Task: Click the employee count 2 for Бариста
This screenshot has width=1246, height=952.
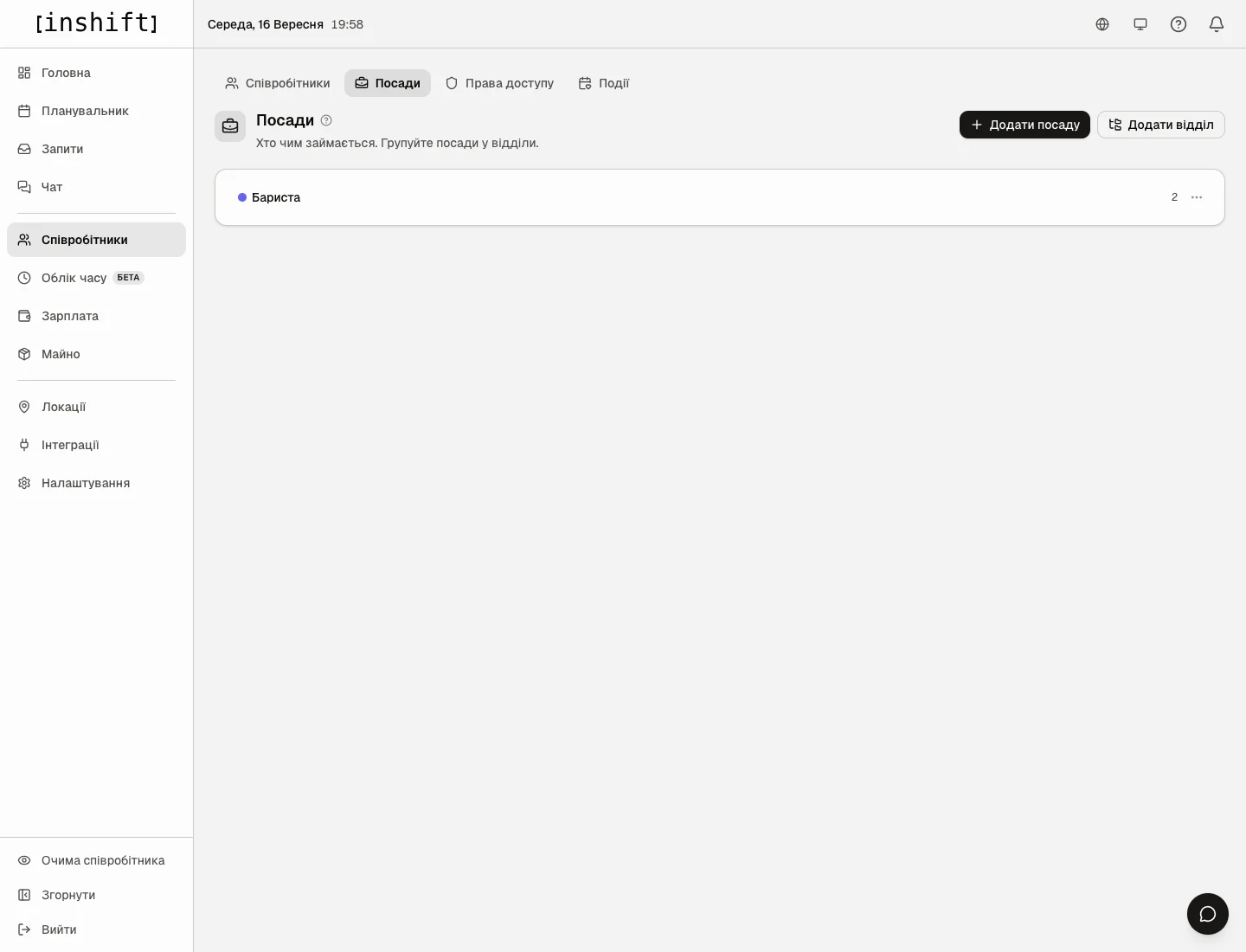Action: (1174, 197)
